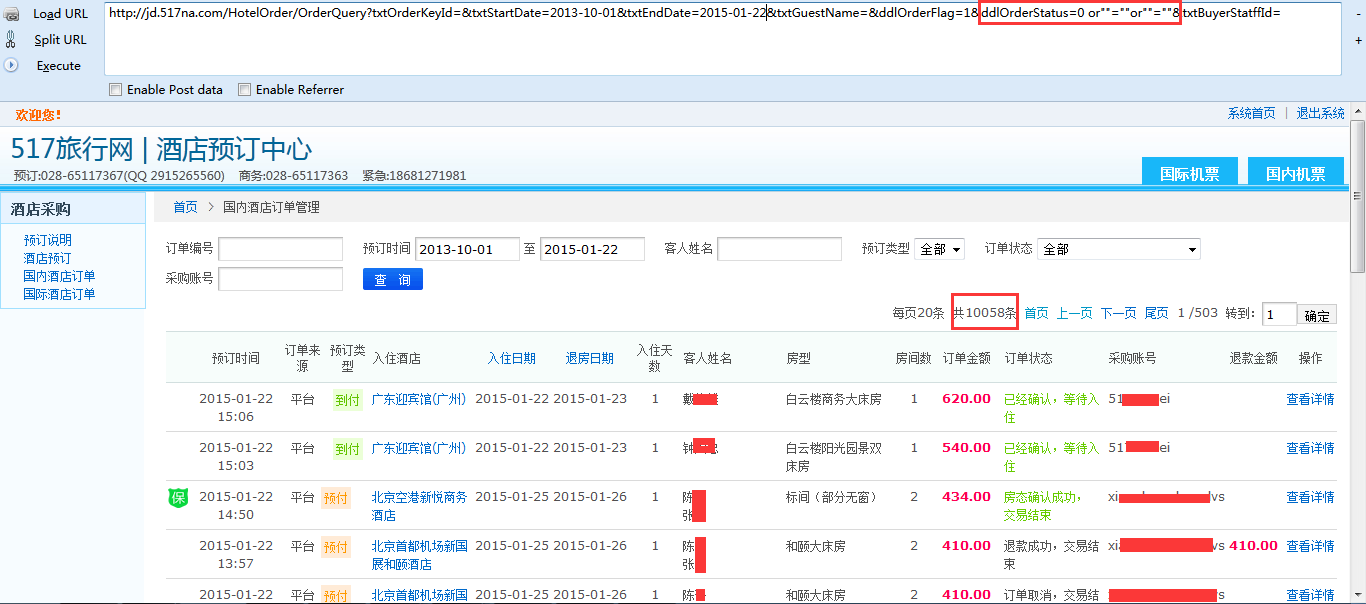The height and width of the screenshot is (604, 1366).
Task: Click the 共10058条 total count text
Action: pyautogui.click(x=984, y=313)
